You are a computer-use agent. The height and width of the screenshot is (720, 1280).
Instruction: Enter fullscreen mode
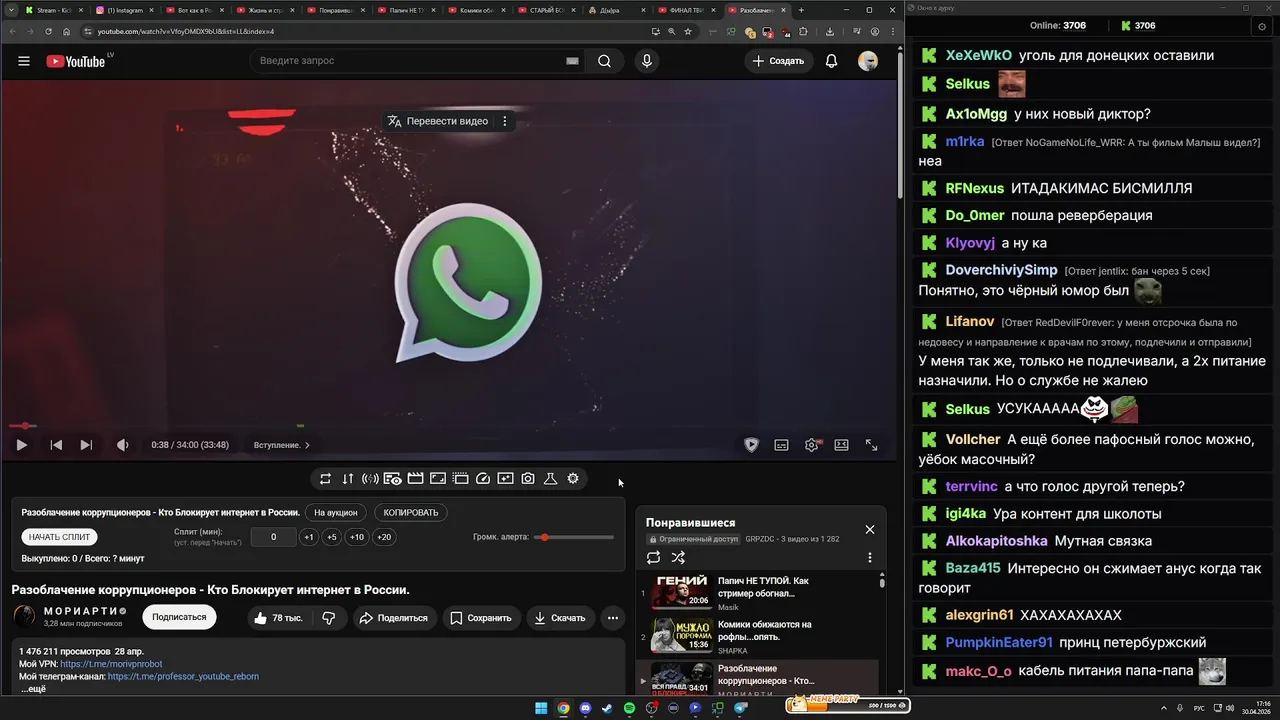pyautogui.click(x=872, y=445)
